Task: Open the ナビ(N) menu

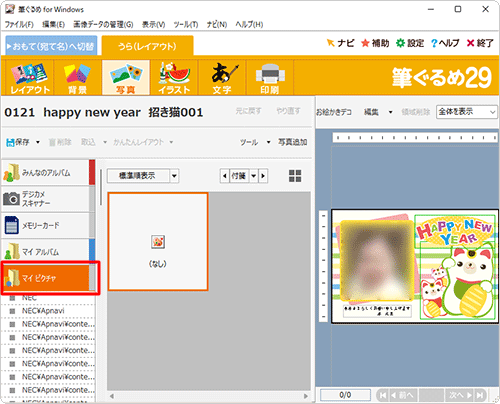Action: pyautogui.click(x=217, y=24)
